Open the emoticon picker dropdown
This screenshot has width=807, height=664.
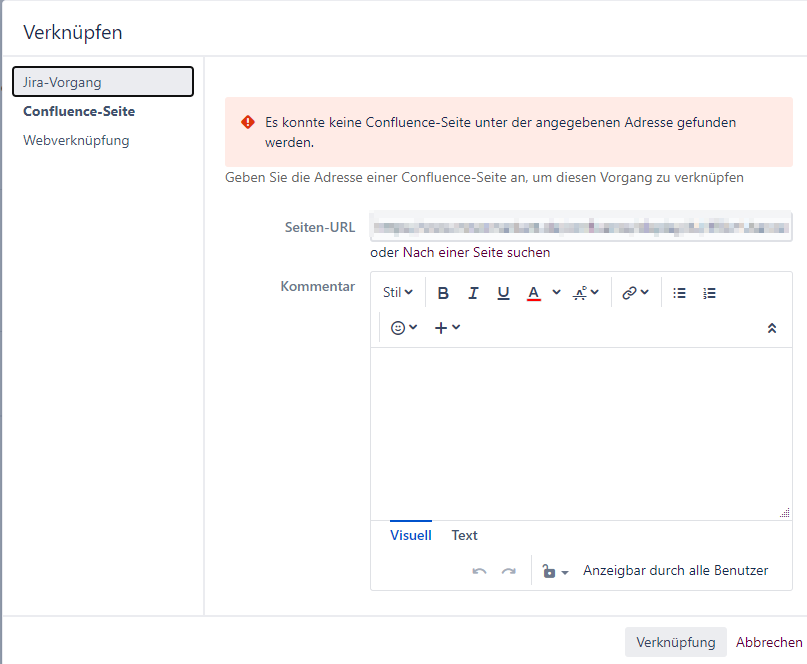point(404,328)
